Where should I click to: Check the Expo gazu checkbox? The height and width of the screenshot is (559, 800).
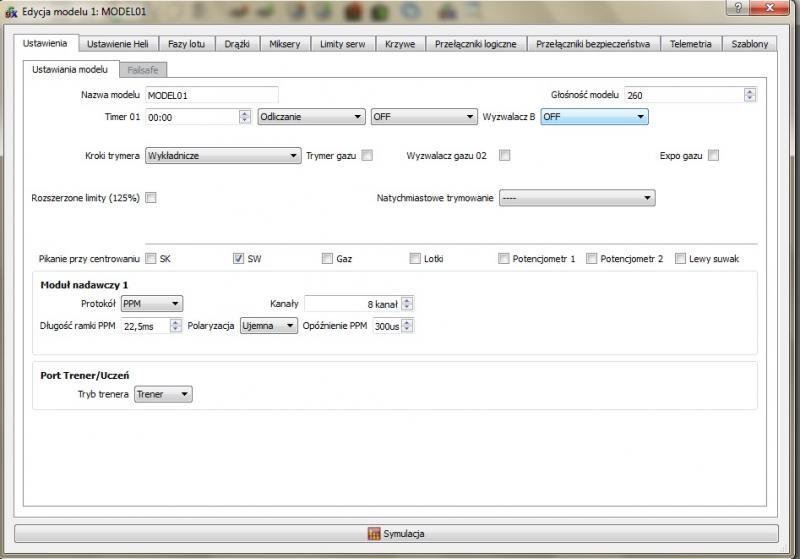tap(713, 155)
